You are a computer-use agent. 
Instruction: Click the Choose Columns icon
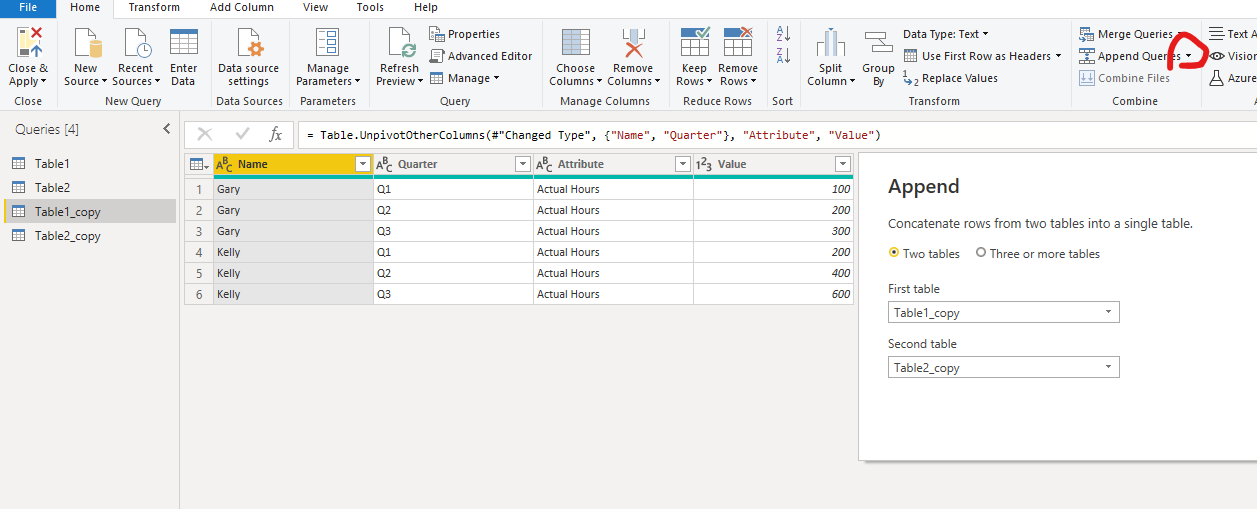click(x=575, y=43)
